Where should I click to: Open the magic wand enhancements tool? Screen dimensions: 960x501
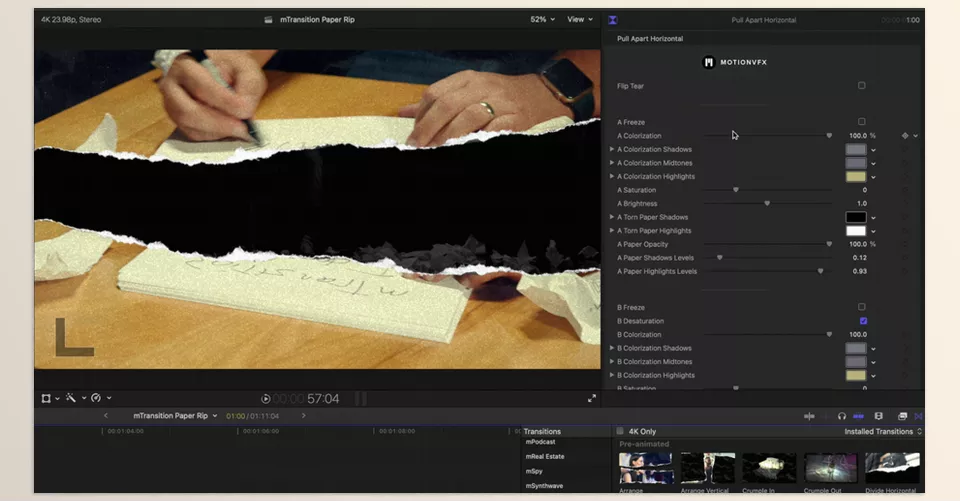tap(71, 398)
